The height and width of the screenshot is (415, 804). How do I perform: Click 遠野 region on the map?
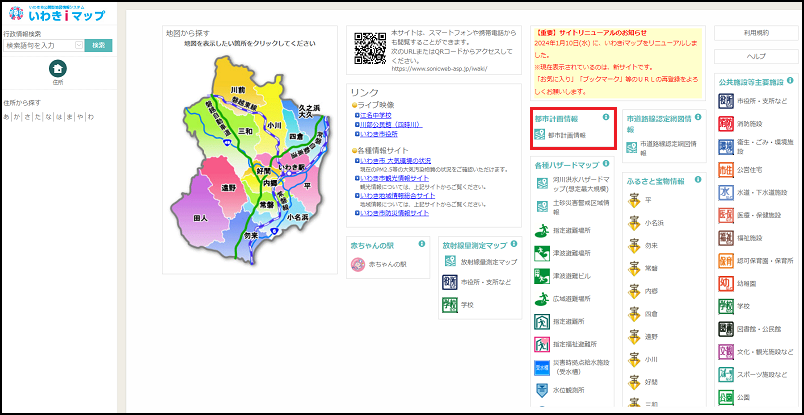pos(228,188)
